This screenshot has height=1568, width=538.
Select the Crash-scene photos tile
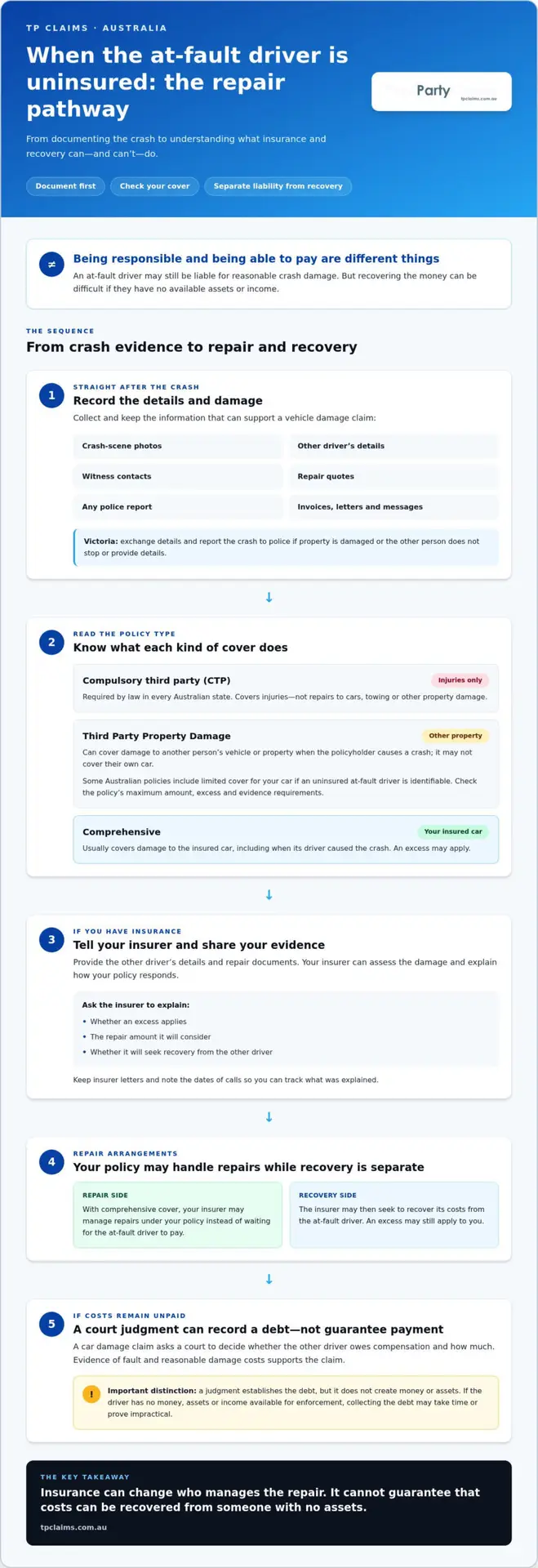[x=178, y=446]
